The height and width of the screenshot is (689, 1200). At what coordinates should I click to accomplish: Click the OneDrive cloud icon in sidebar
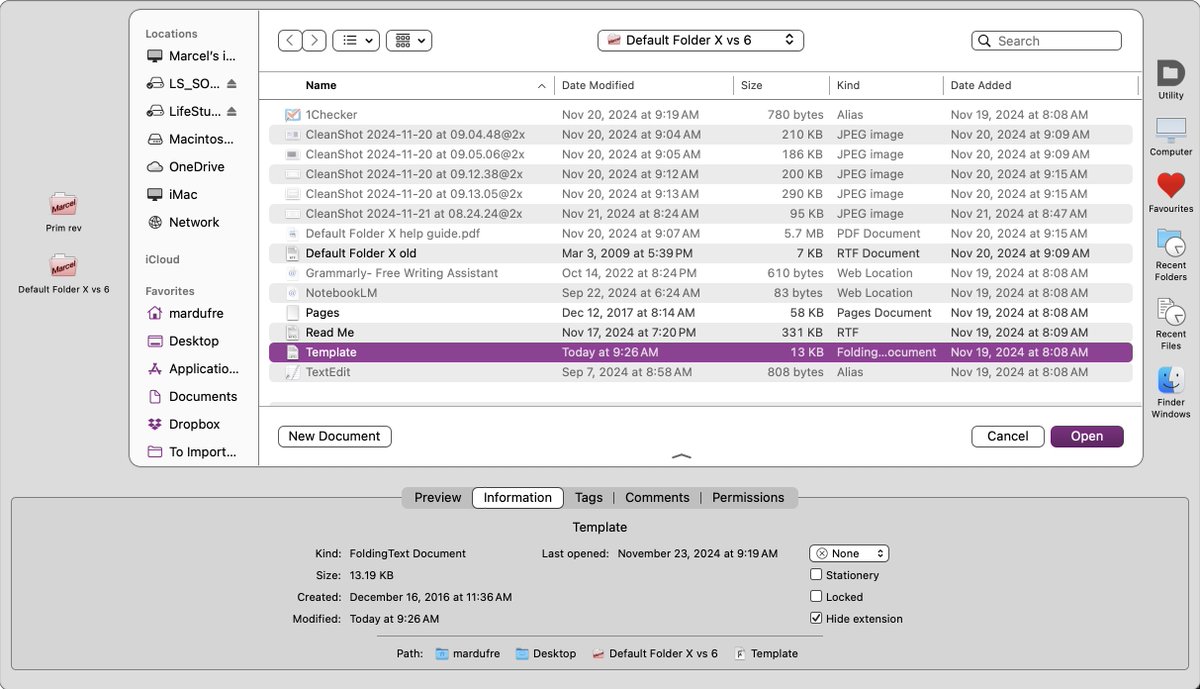[155, 167]
